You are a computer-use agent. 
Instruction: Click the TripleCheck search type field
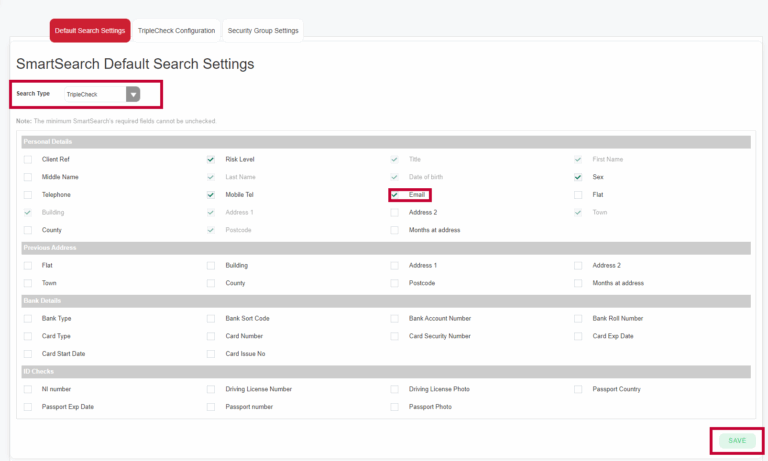102,94
